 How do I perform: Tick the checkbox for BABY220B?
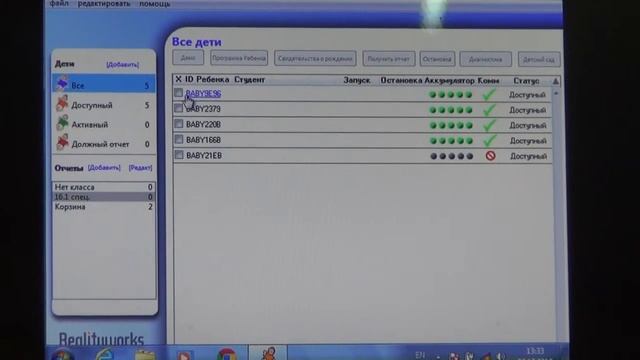[178, 124]
